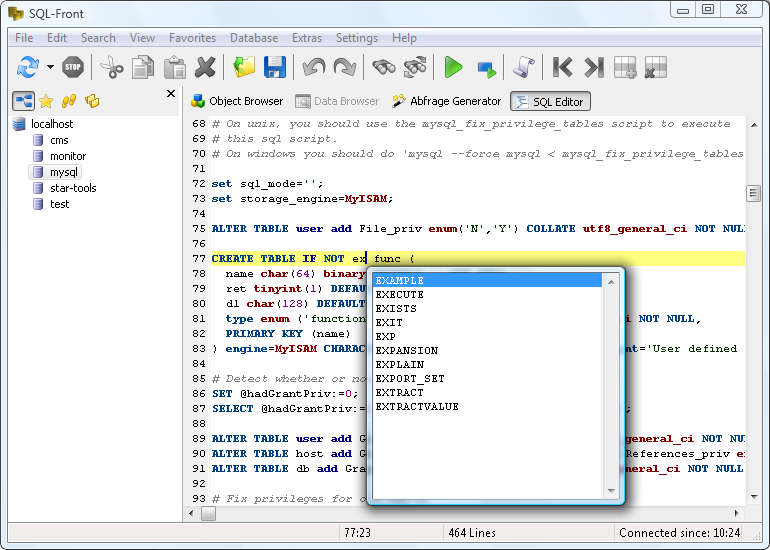Open the Search menu
This screenshot has height=550, width=770.
click(x=98, y=38)
